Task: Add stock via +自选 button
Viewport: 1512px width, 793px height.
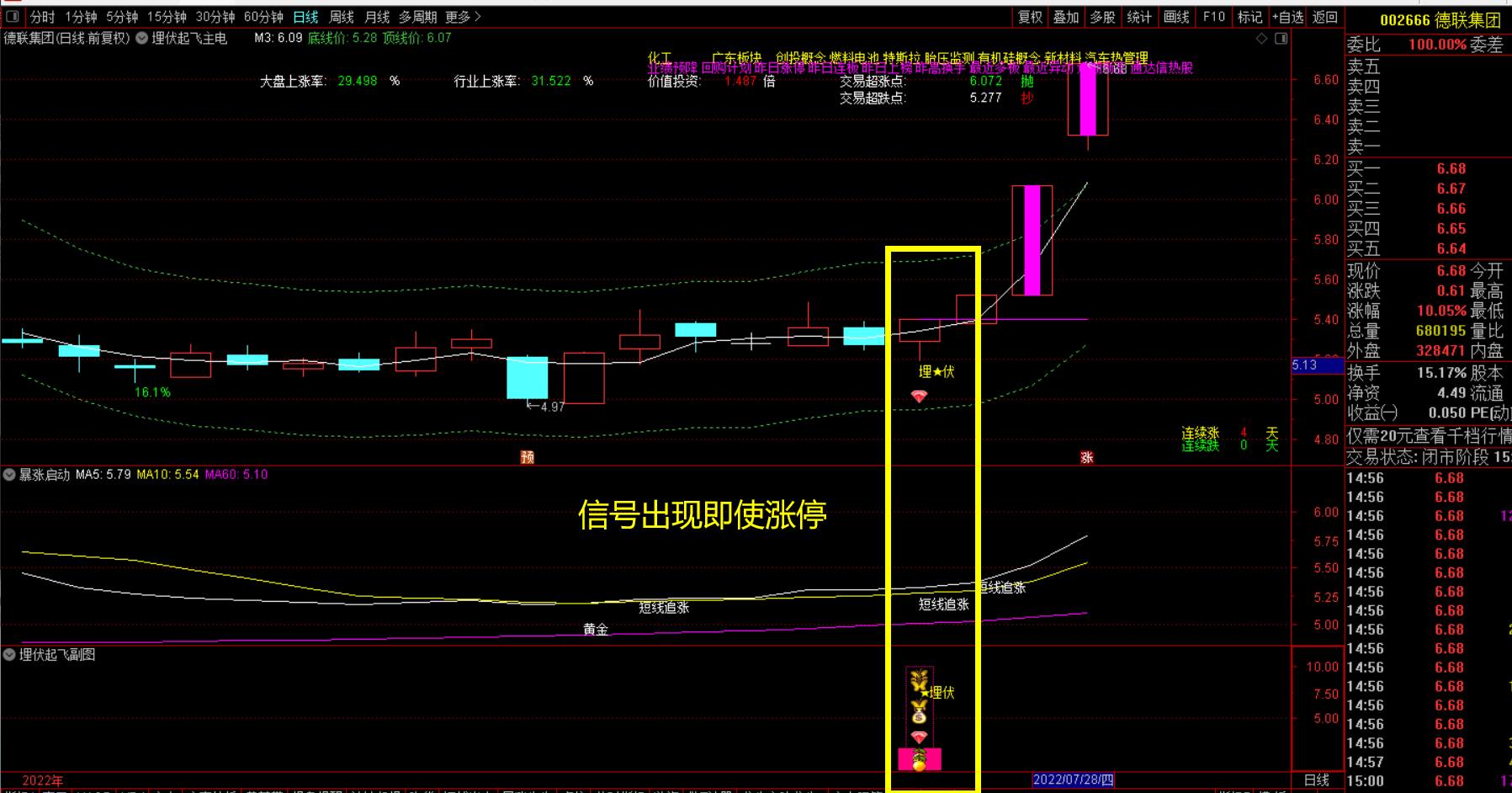Action: pyautogui.click(x=1287, y=17)
